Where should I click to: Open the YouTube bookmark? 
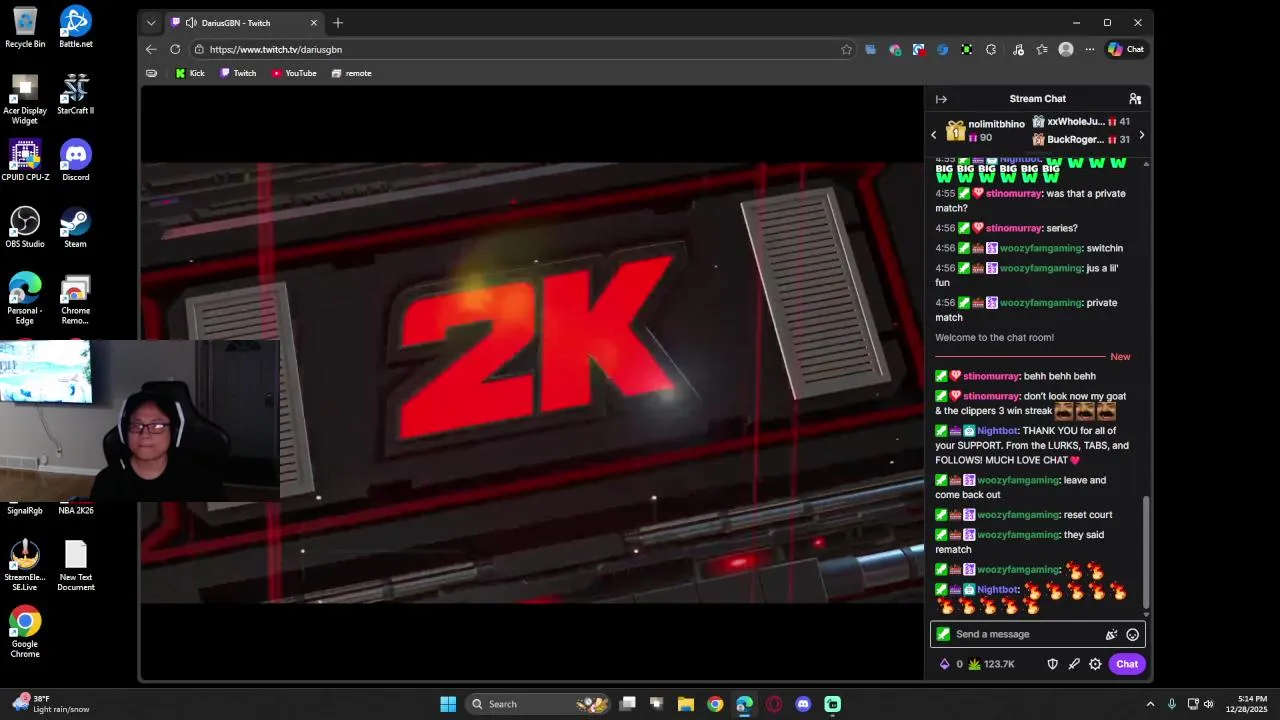pyautogui.click(x=294, y=73)
